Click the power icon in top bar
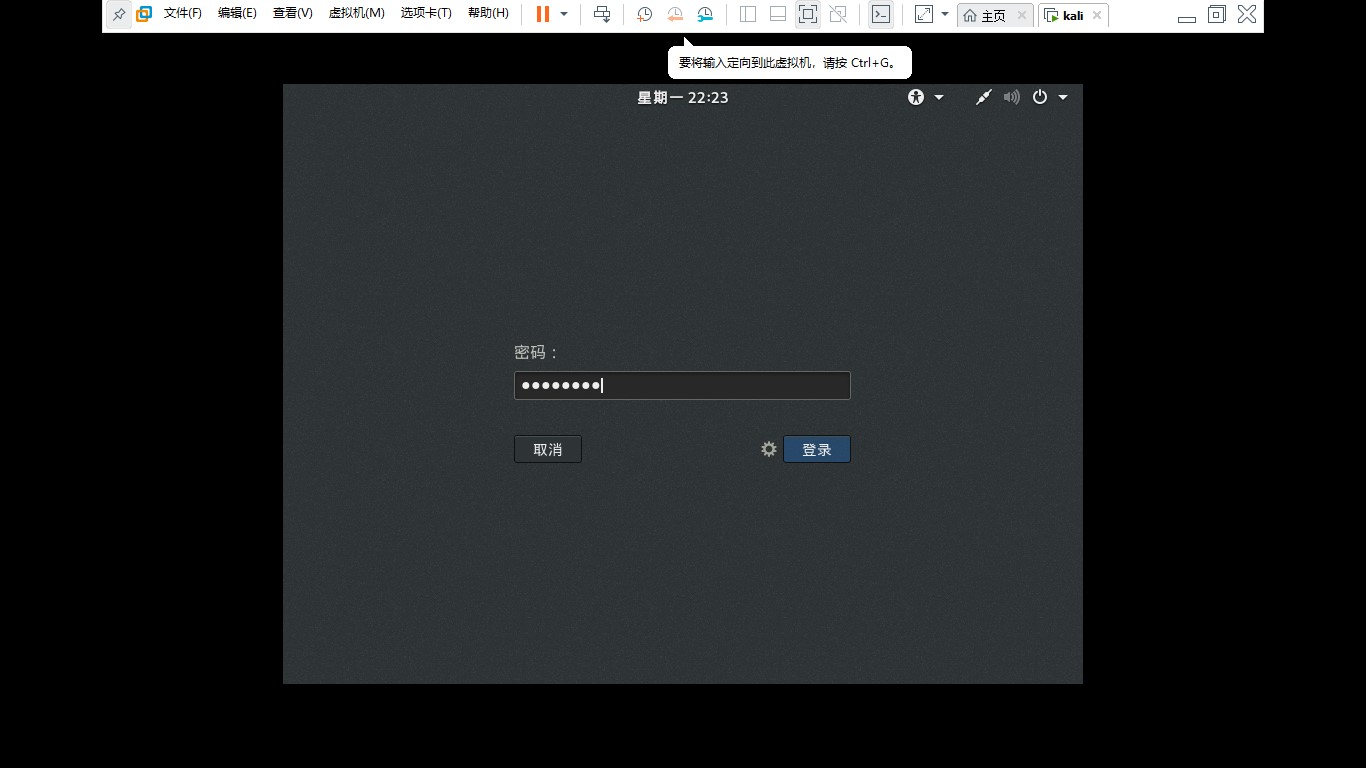Image resolution: width=1366 pixels, height=768 pixels. coord(1040,97)
